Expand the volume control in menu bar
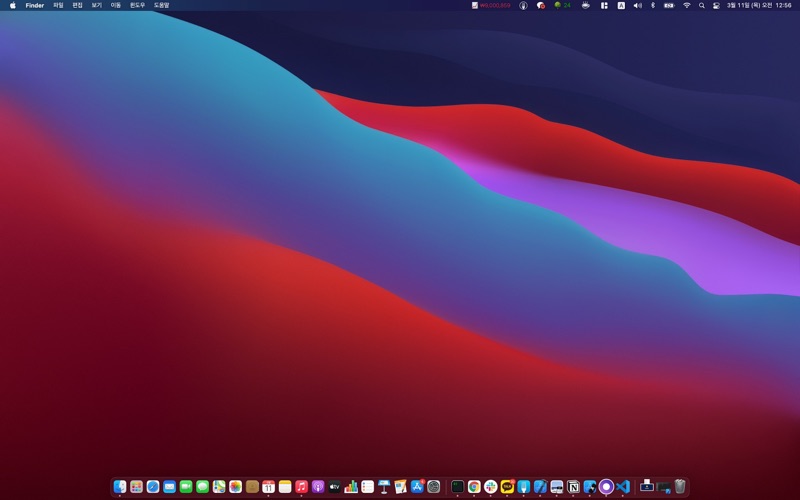Screen dimensions: 800x500 (637, 5)
